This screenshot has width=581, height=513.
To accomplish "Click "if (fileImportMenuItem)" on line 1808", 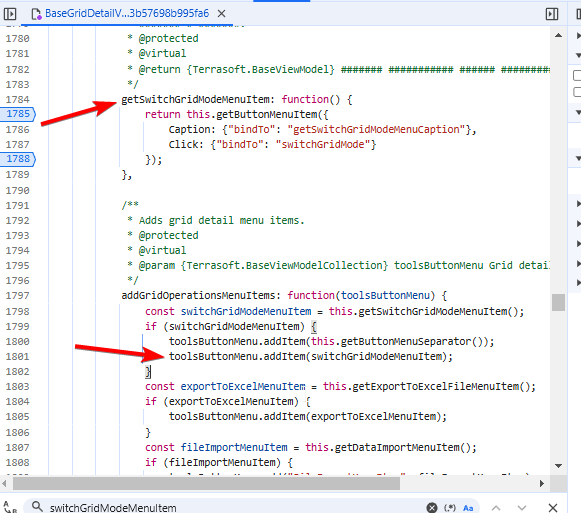I will coord(213,463).
